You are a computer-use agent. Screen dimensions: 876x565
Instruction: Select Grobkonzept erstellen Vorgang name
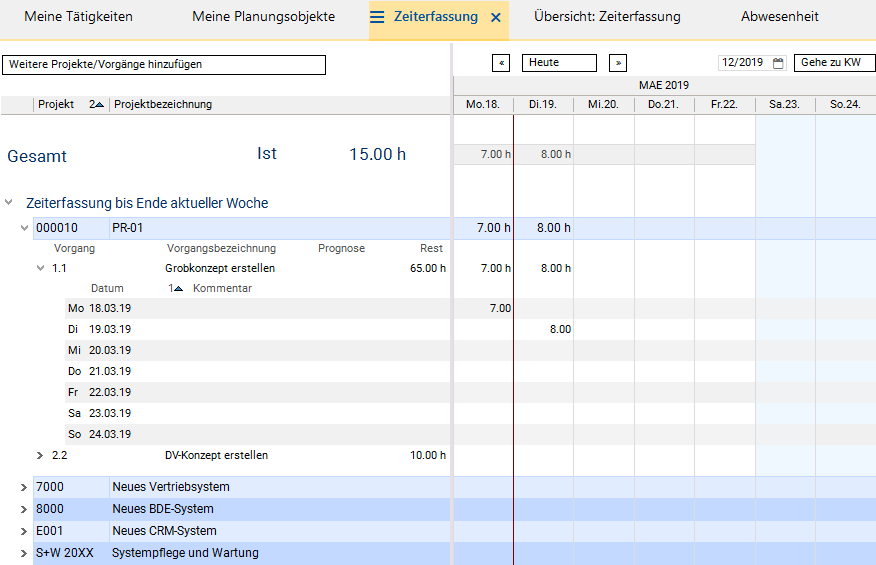coord(220,268)
